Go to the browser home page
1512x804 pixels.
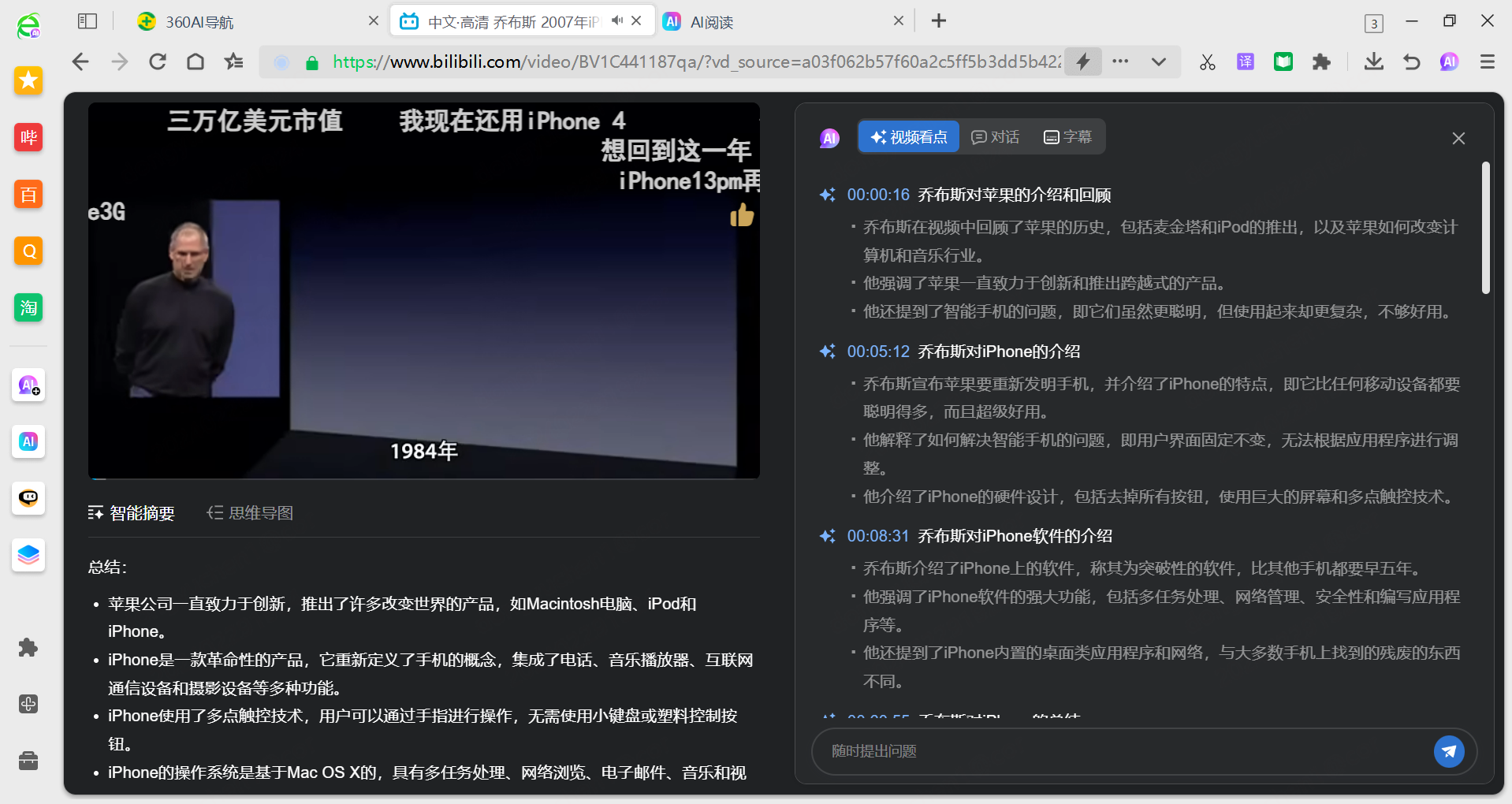tap(196, 61)
